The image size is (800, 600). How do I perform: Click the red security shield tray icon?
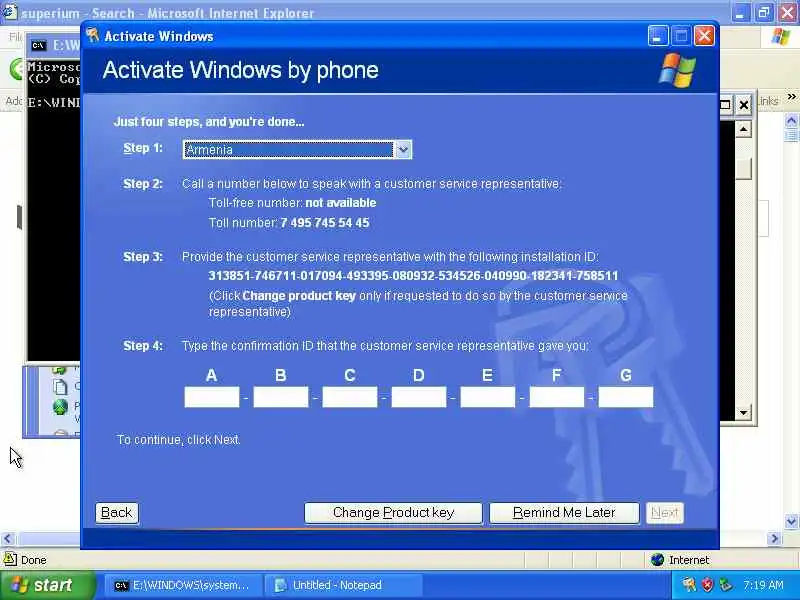click(707, 585)
